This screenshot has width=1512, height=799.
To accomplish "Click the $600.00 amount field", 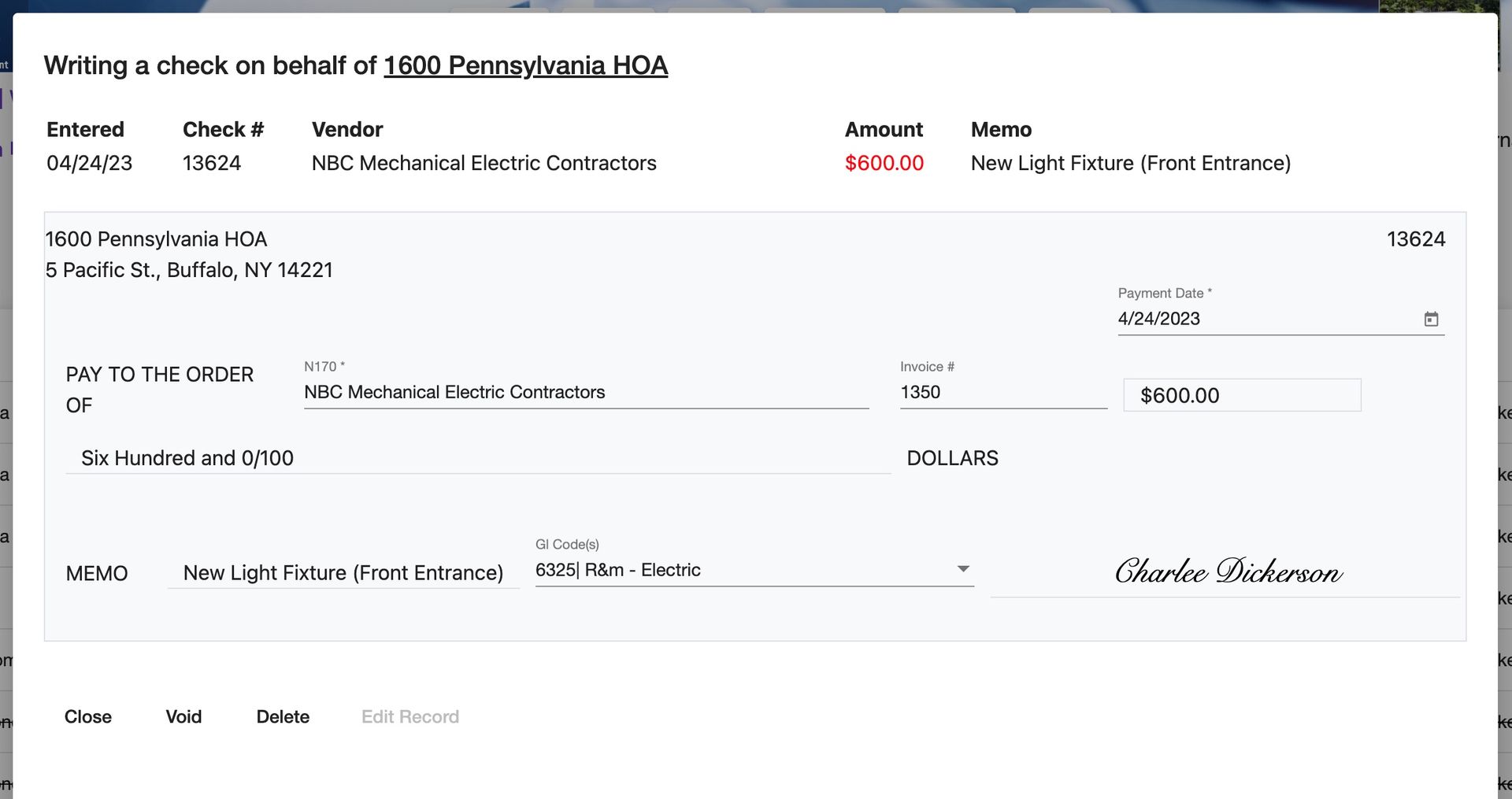I will coord(1242,395).
